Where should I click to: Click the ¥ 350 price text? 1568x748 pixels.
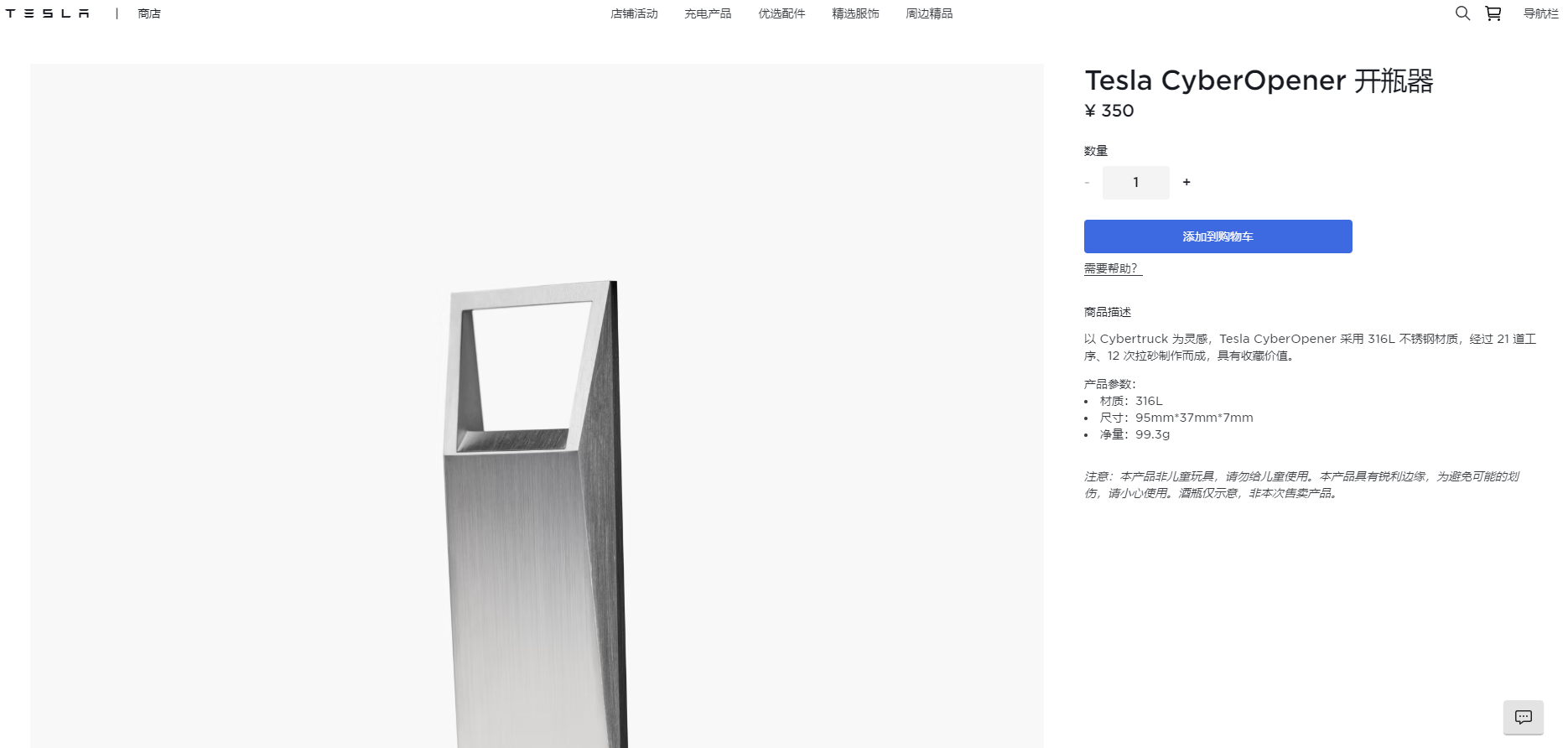(1109, 111)
